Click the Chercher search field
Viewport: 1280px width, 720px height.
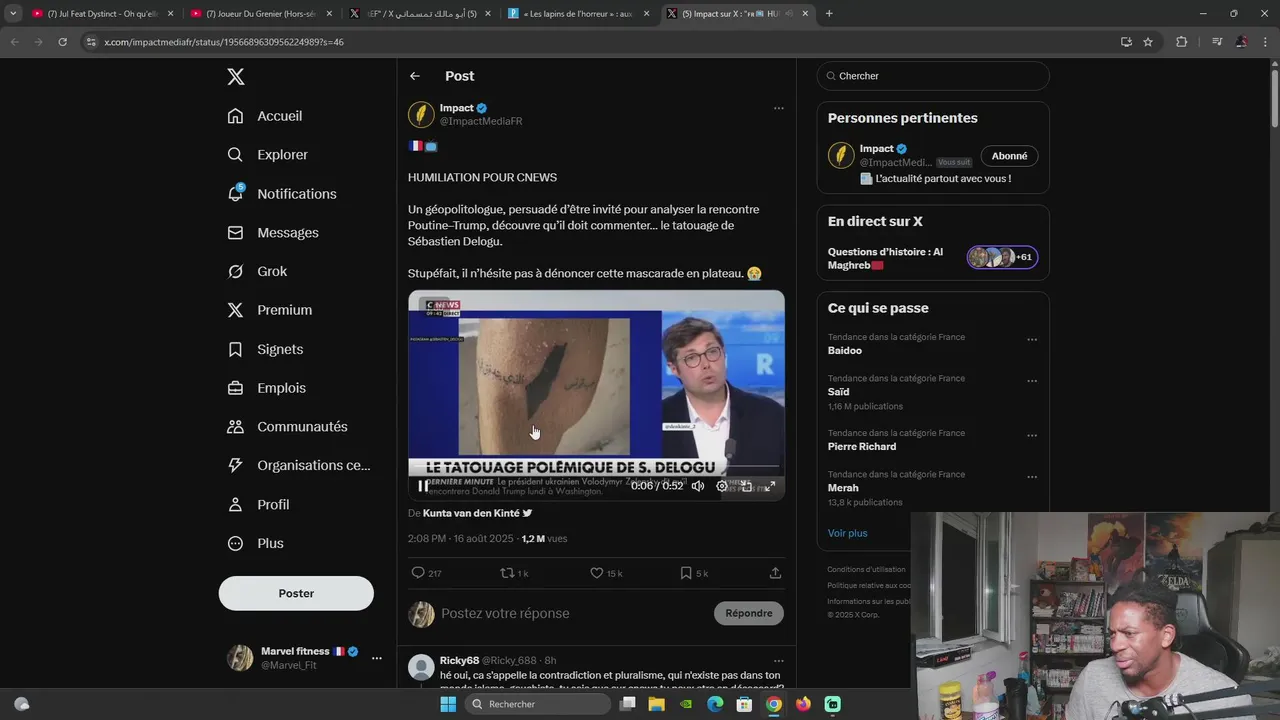(x=933, y=76)
